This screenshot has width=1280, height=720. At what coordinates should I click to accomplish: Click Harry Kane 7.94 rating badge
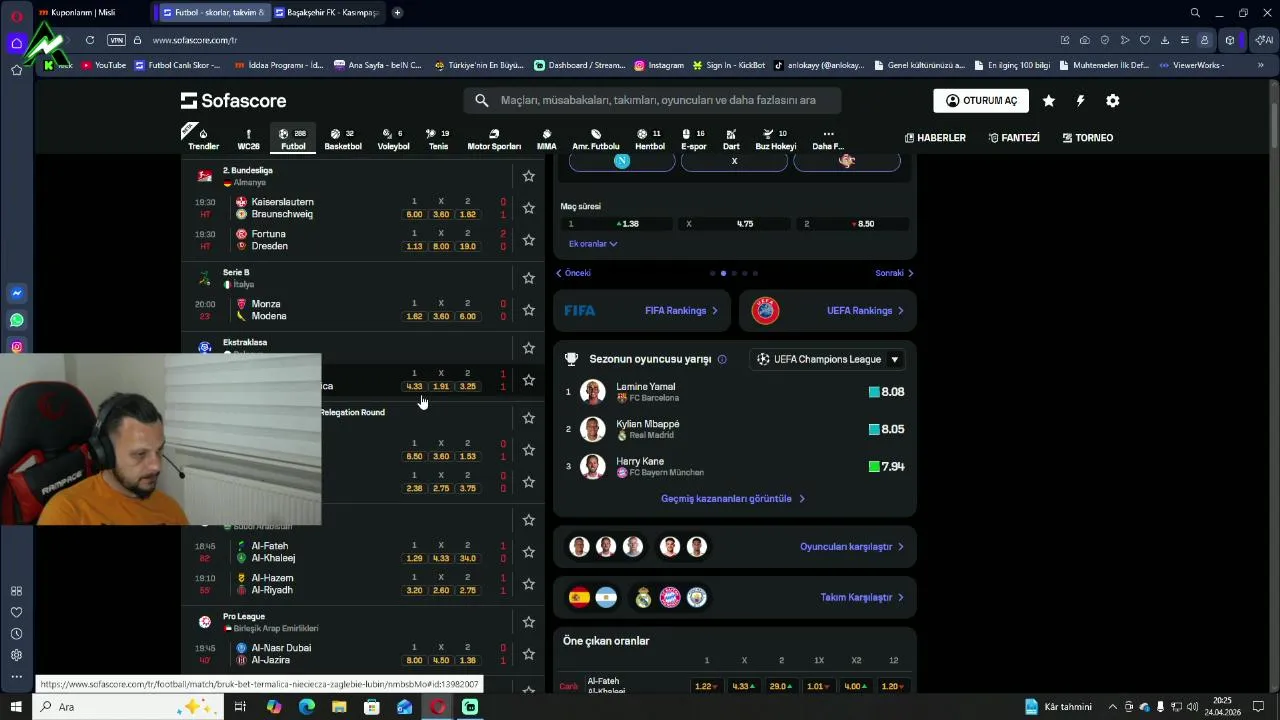point(886,466)
